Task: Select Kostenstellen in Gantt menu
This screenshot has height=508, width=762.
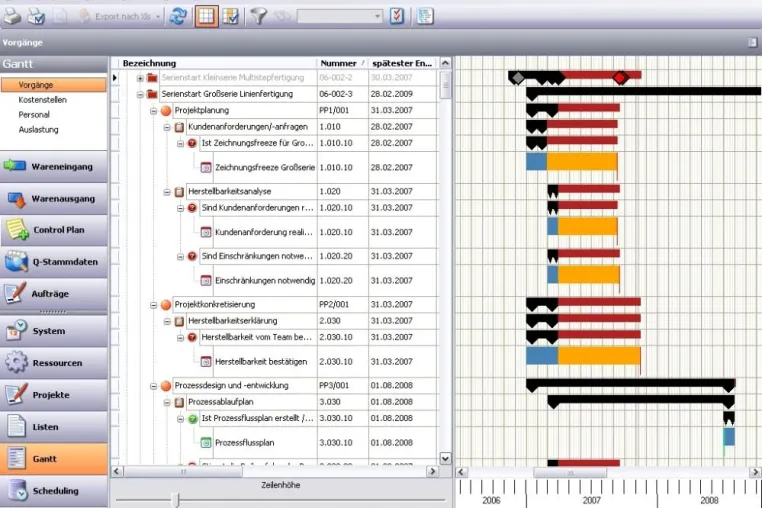Action: point(42,100)
